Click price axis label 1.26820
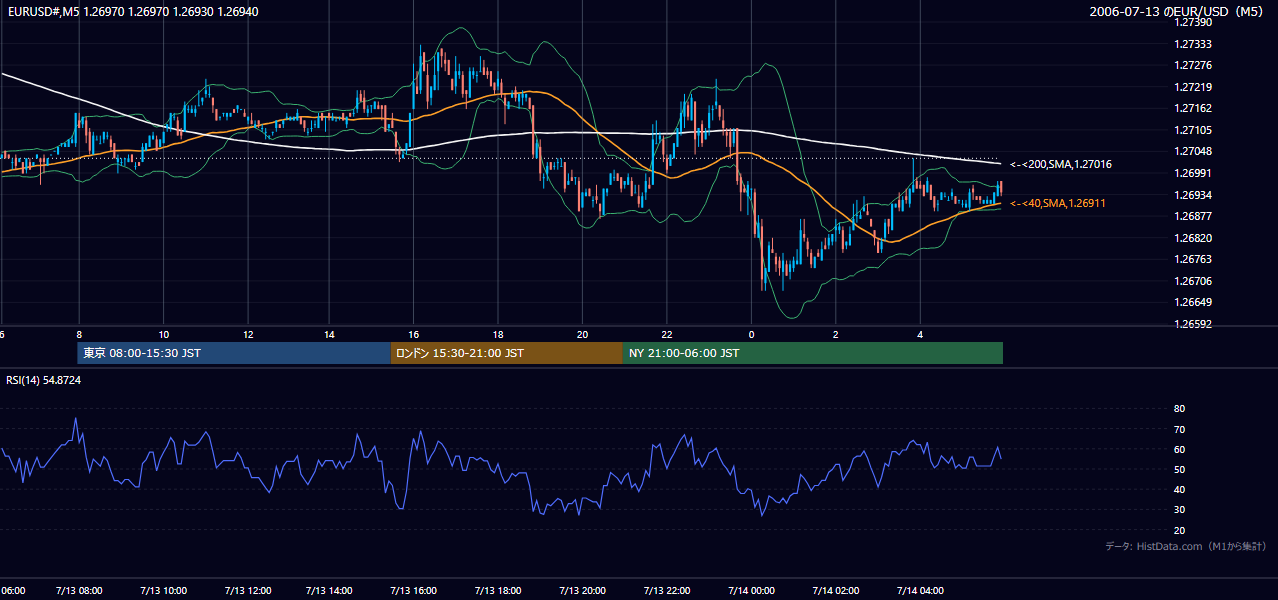Viewport: 1278px width, 600px height. (1194, 238)
